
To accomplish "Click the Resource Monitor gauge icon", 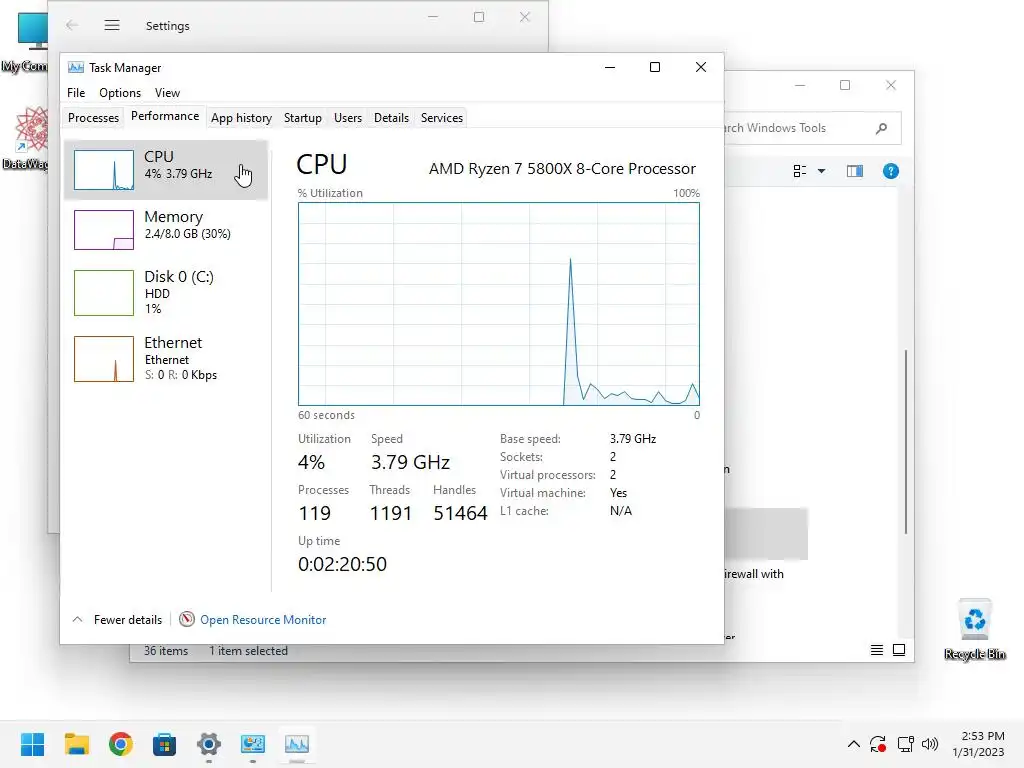I will pyautogui.click(x=187, y=619).
